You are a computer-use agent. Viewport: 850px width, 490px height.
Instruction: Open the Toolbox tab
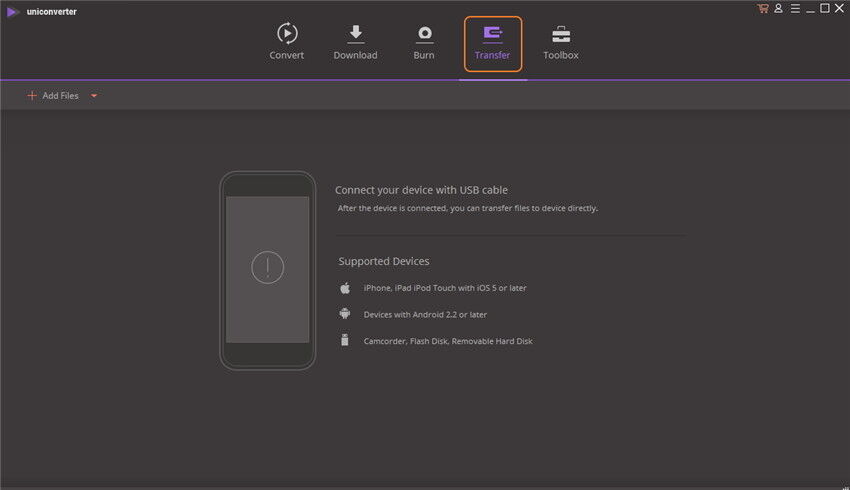point(561,42)
